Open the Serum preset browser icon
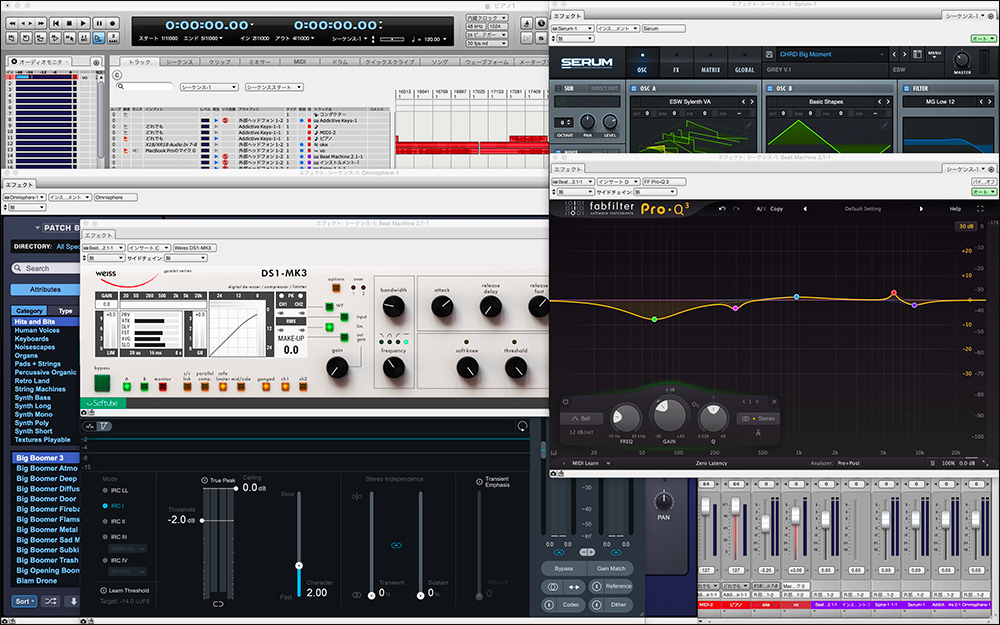1000x625 pixels. (918, 55)
